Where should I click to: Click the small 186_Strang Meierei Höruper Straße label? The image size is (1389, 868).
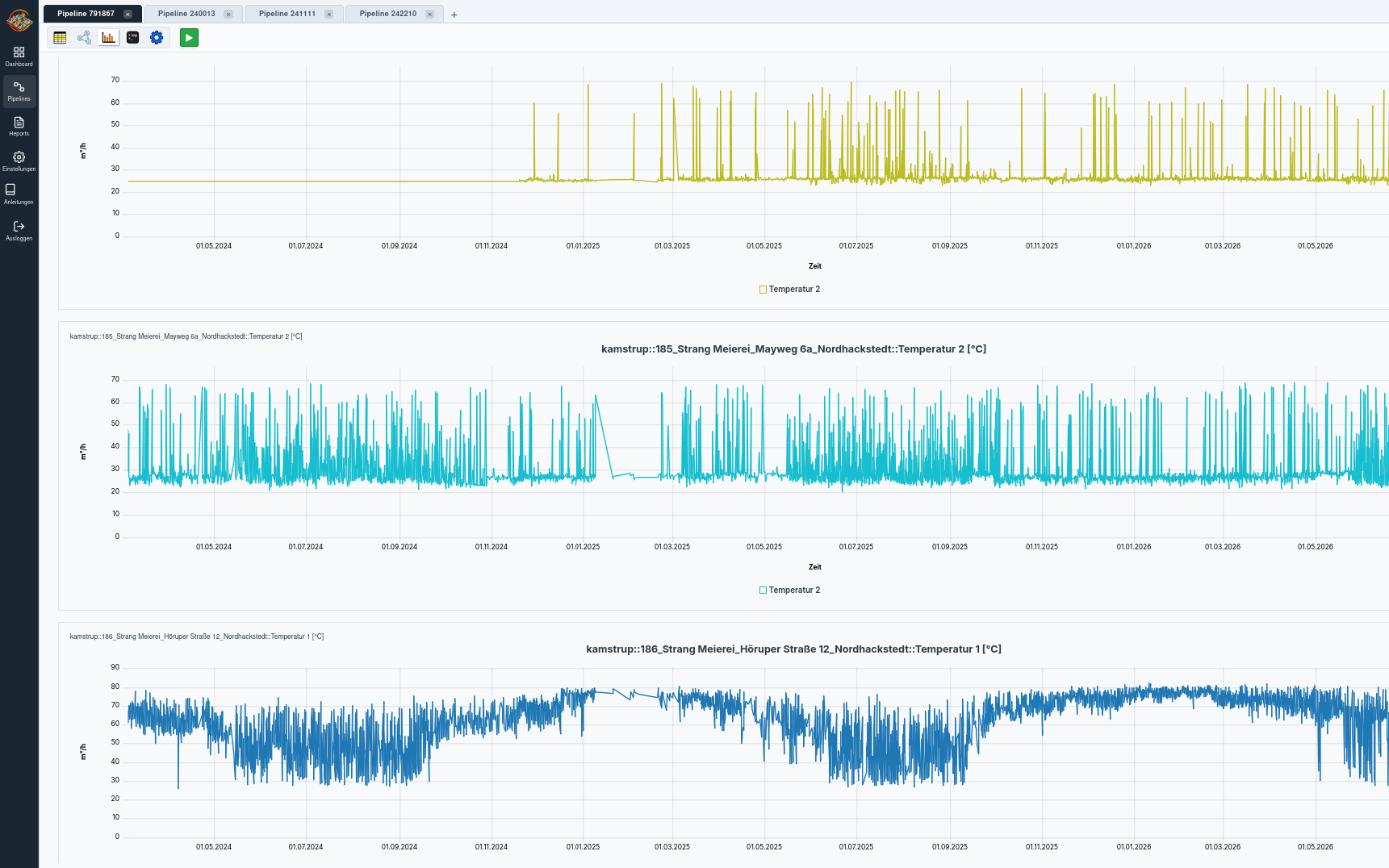[197, 636]
